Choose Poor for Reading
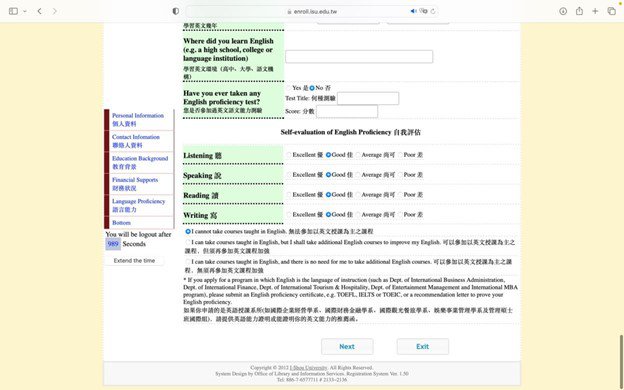Screen dimensions: 624x390 [400, 195]
